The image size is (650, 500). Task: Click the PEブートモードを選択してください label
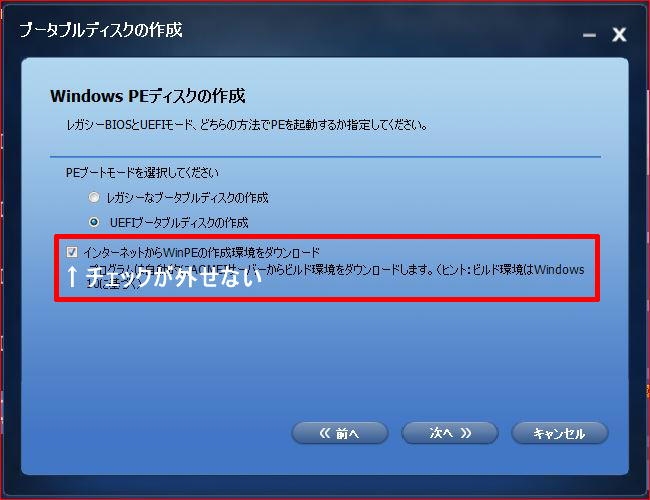click(x=142, y=172)
